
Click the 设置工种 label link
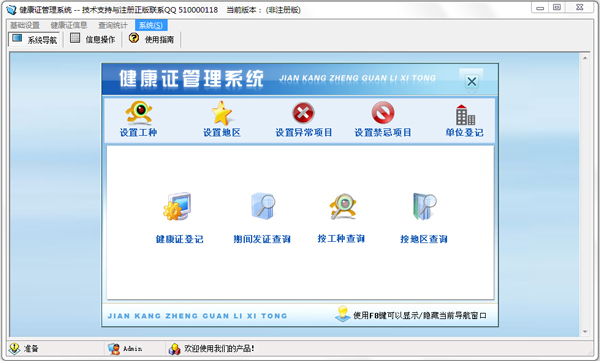(x=138, y=132)
